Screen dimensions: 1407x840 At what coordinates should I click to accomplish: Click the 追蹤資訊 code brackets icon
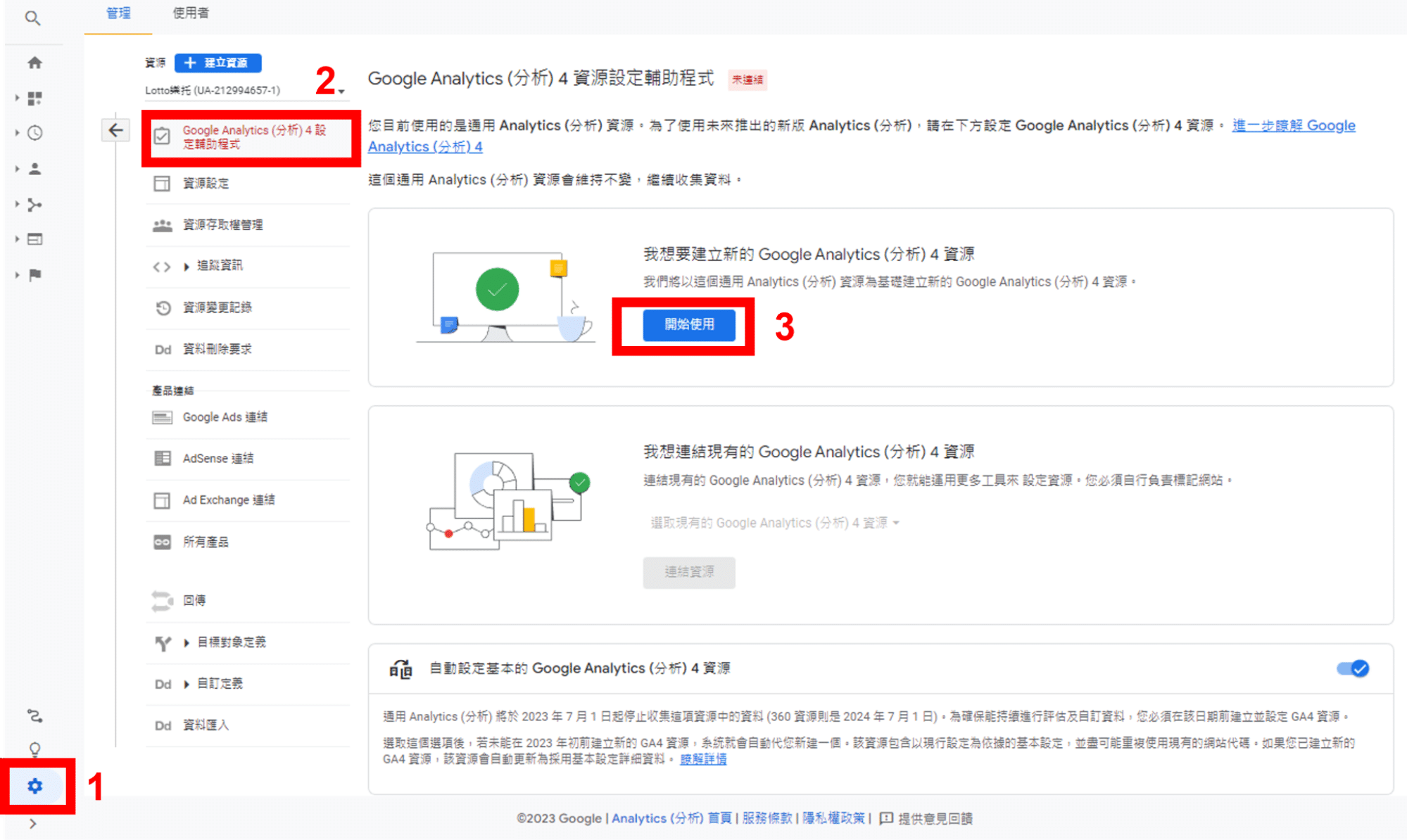coord(162,267)
